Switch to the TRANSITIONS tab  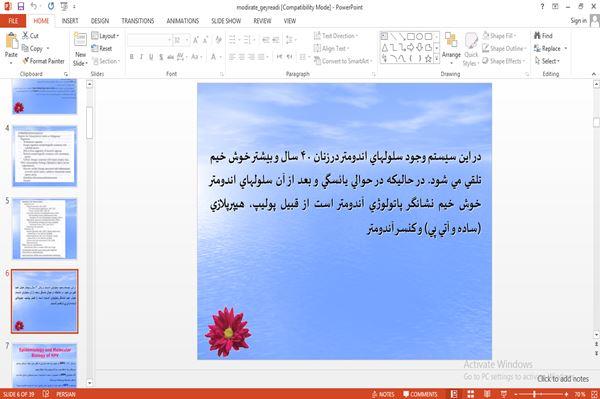tap(138, 21)
